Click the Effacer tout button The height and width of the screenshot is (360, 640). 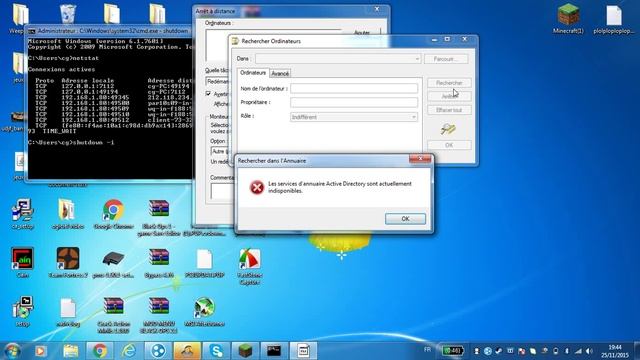(x=449, y=110)
